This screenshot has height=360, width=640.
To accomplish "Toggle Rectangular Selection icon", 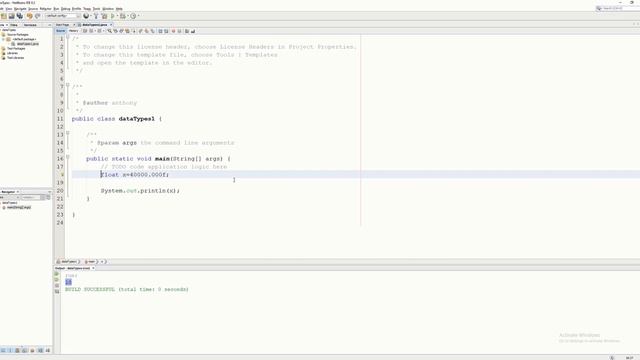I will (134, 31).
